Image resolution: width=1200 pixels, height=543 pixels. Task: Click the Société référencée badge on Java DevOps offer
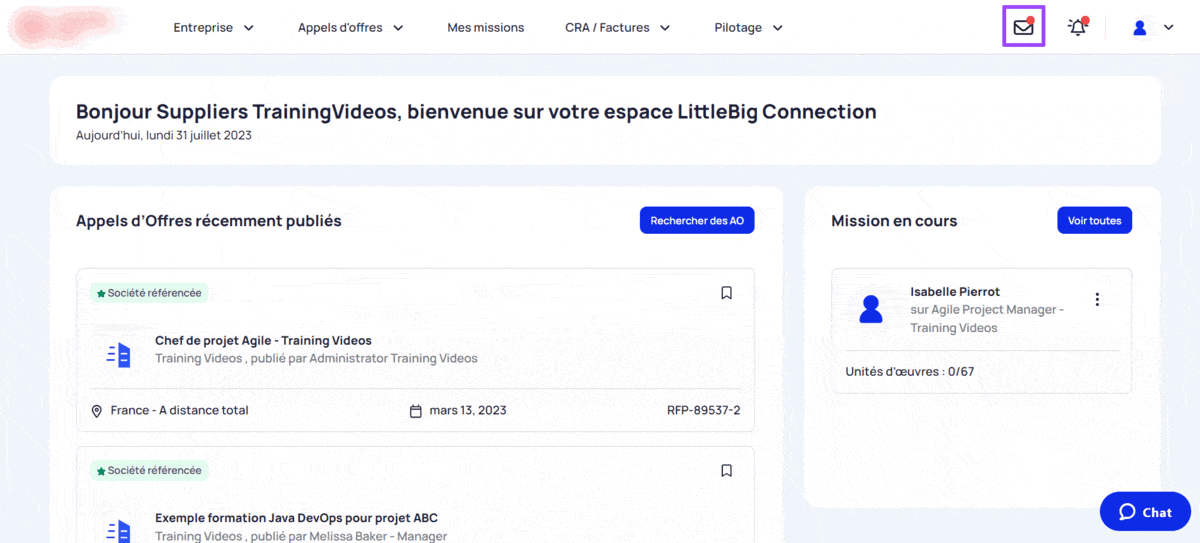tap(149, 470)
